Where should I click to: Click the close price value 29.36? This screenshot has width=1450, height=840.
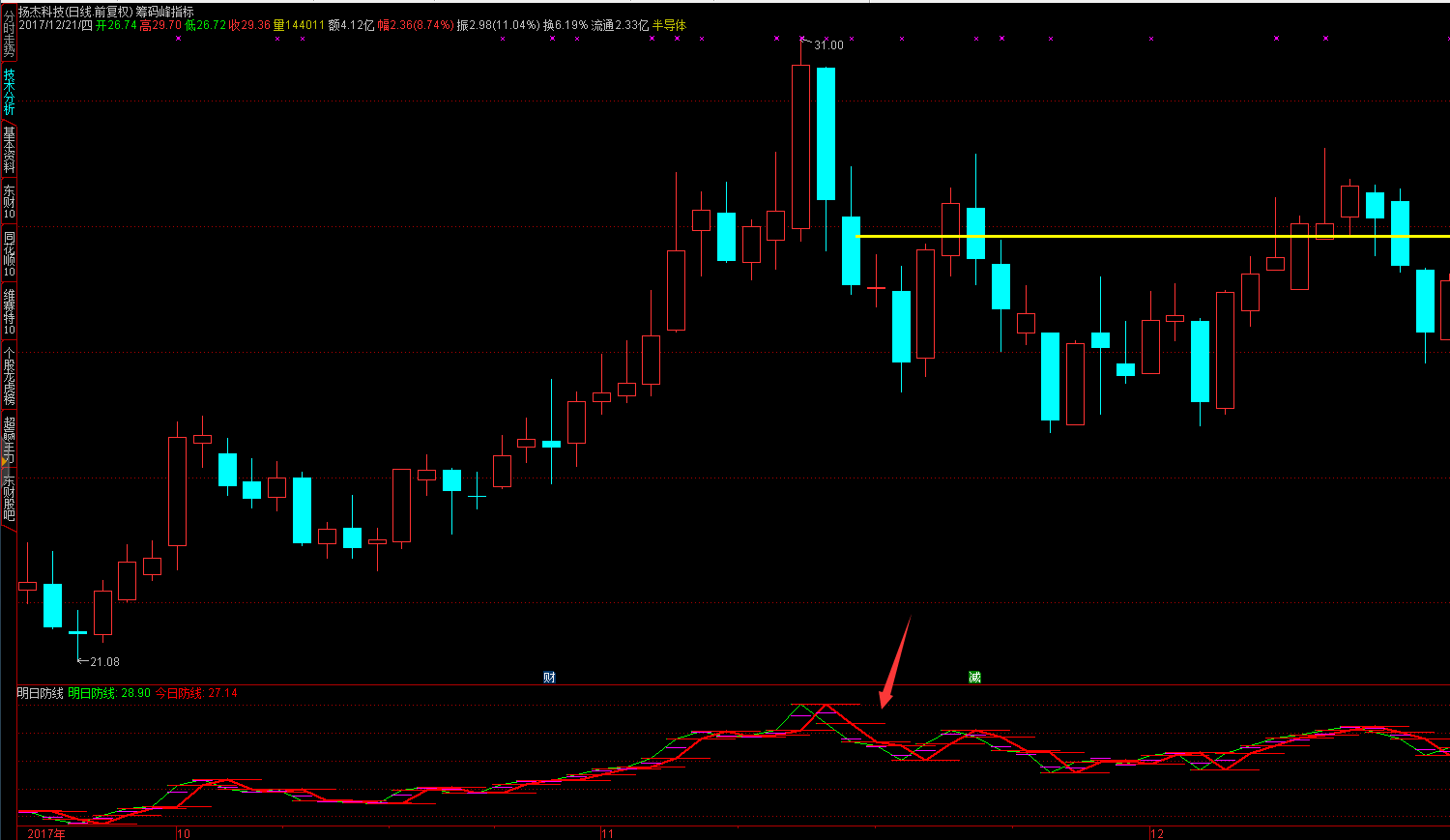coord(255,25)
